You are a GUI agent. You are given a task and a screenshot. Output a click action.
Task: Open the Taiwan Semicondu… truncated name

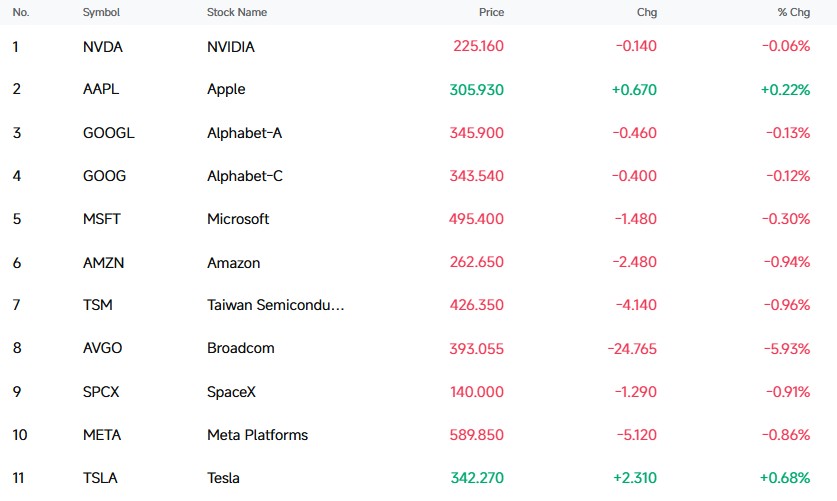(275, 305)
